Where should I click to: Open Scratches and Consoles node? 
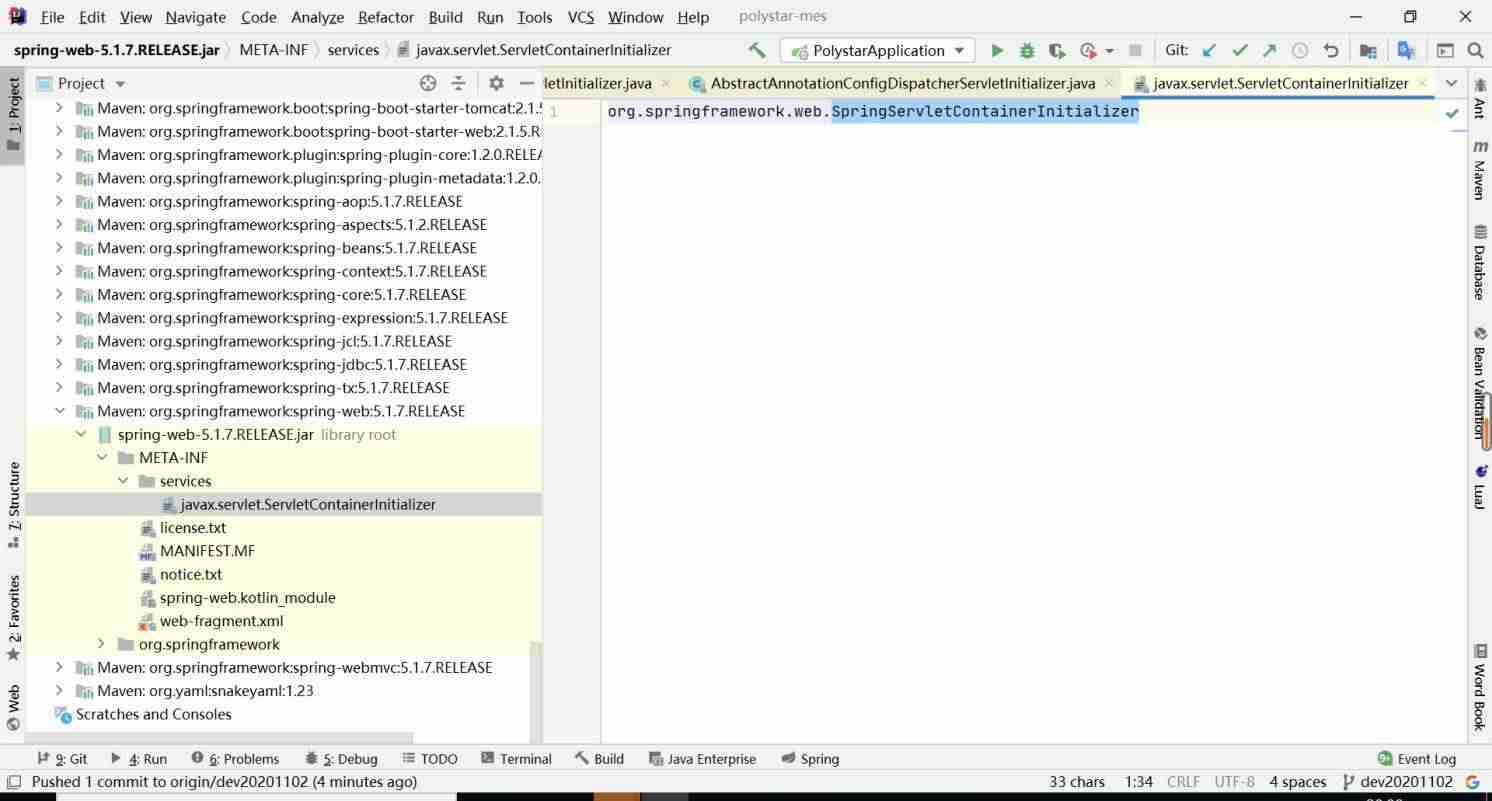pos(153,714)
